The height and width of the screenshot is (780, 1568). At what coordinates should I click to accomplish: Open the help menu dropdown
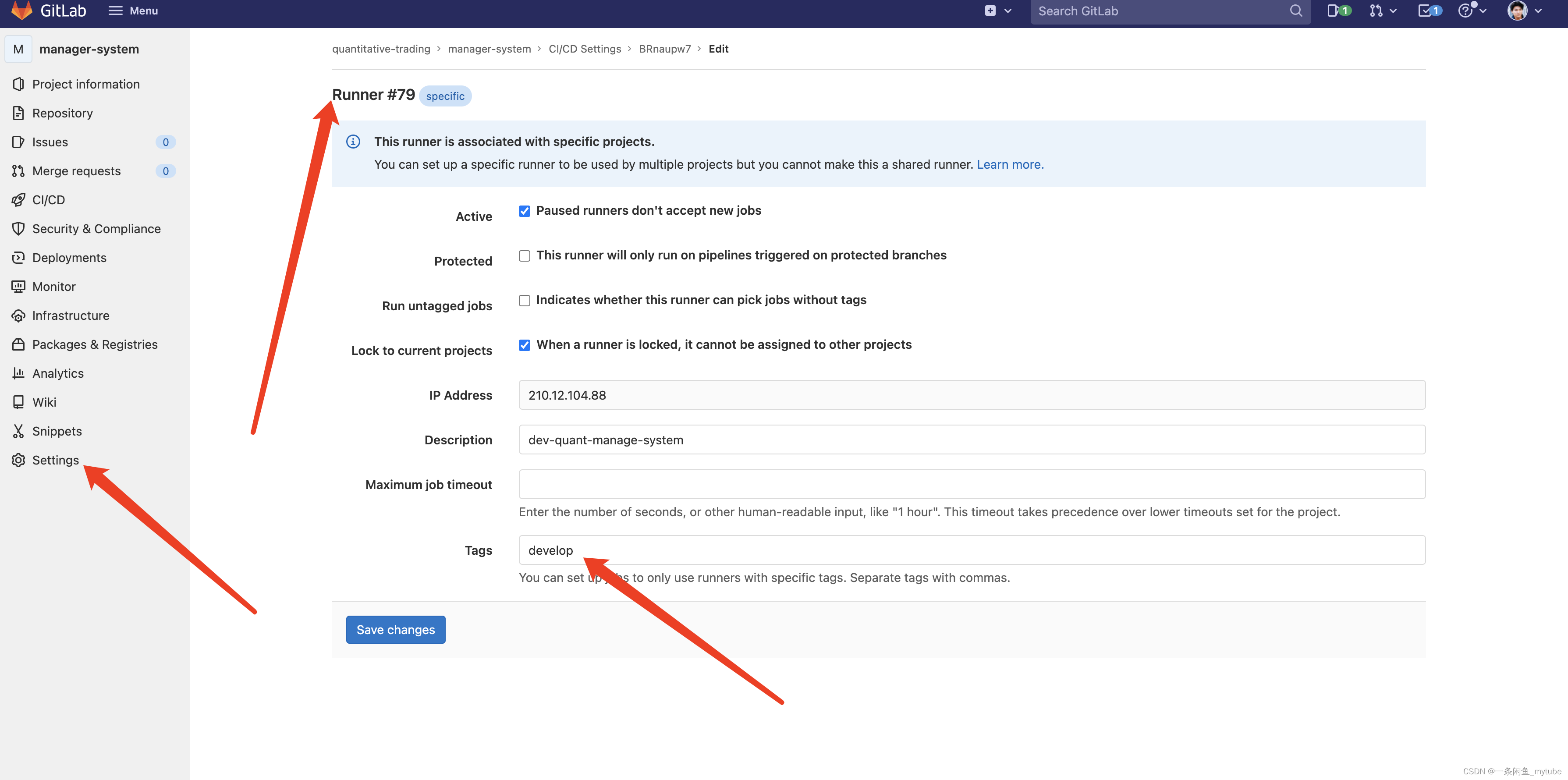[1472, 11]
